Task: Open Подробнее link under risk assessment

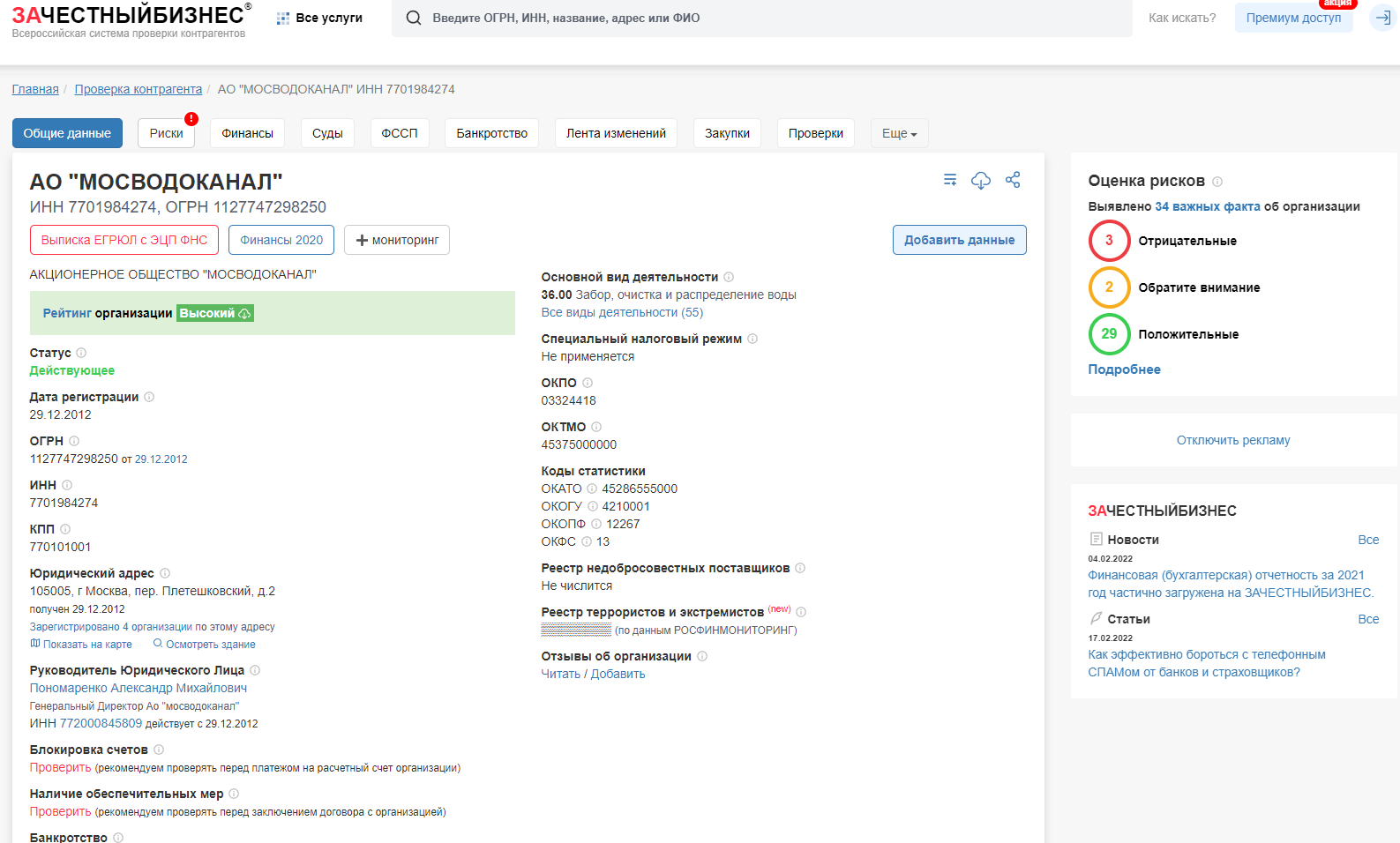Action: tap(1124, 369)
